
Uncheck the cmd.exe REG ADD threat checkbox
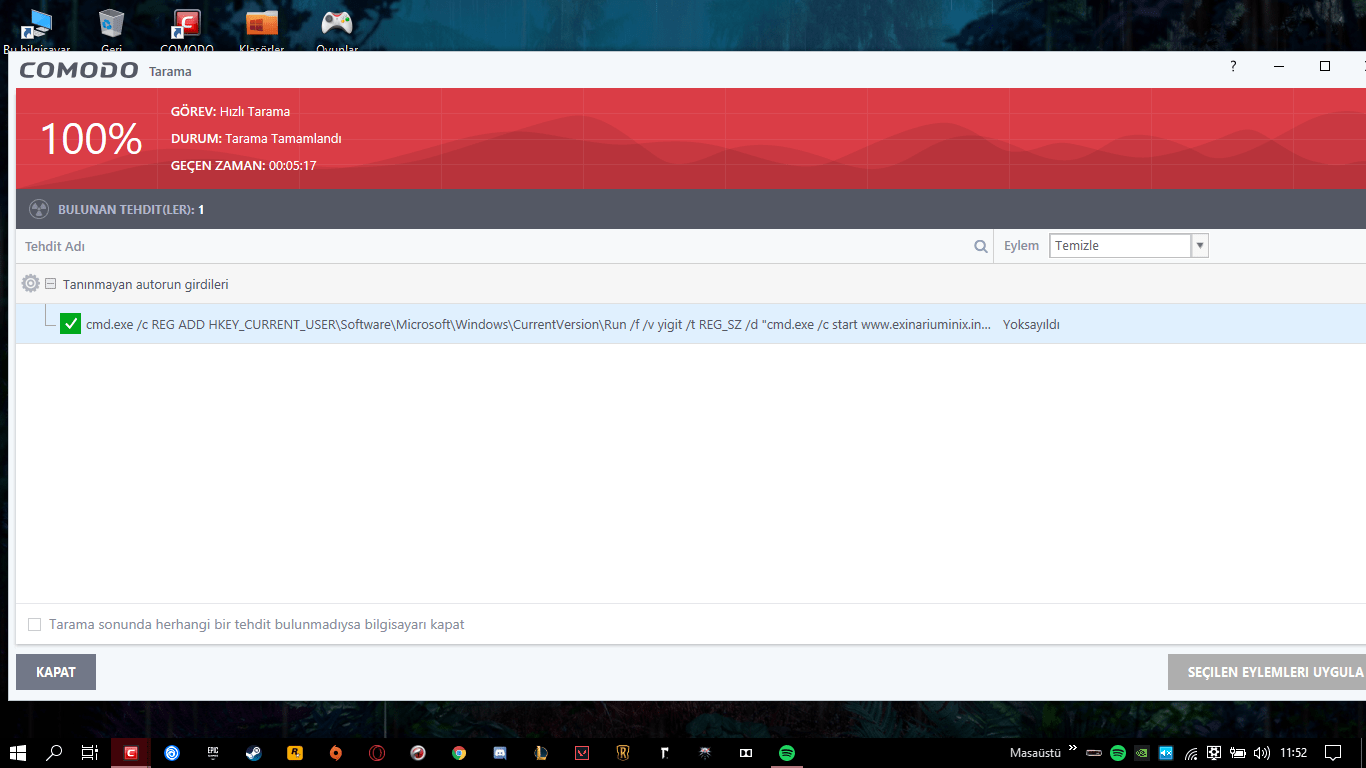70,324
